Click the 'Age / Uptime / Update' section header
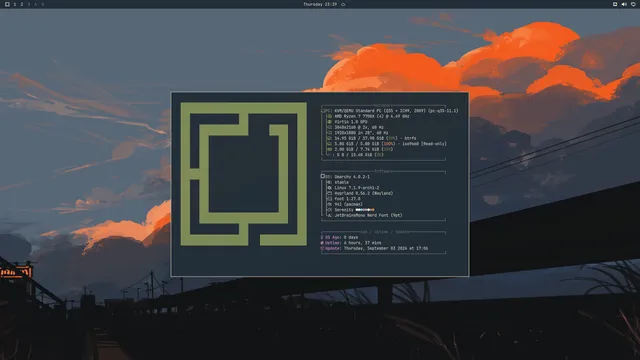 click(x=384, y=232)
